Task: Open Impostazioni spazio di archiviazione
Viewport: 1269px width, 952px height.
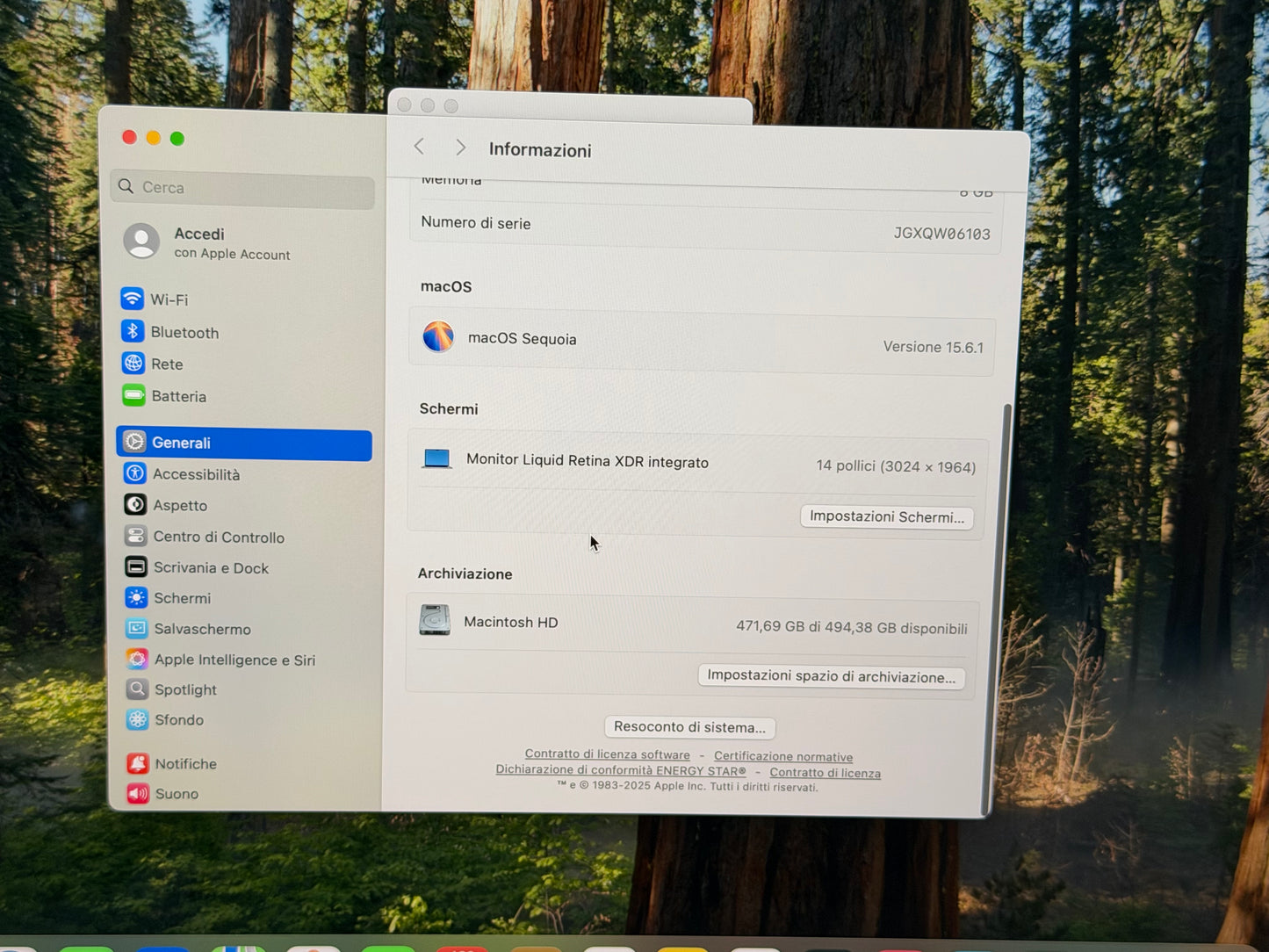Action: pos(831,676)
